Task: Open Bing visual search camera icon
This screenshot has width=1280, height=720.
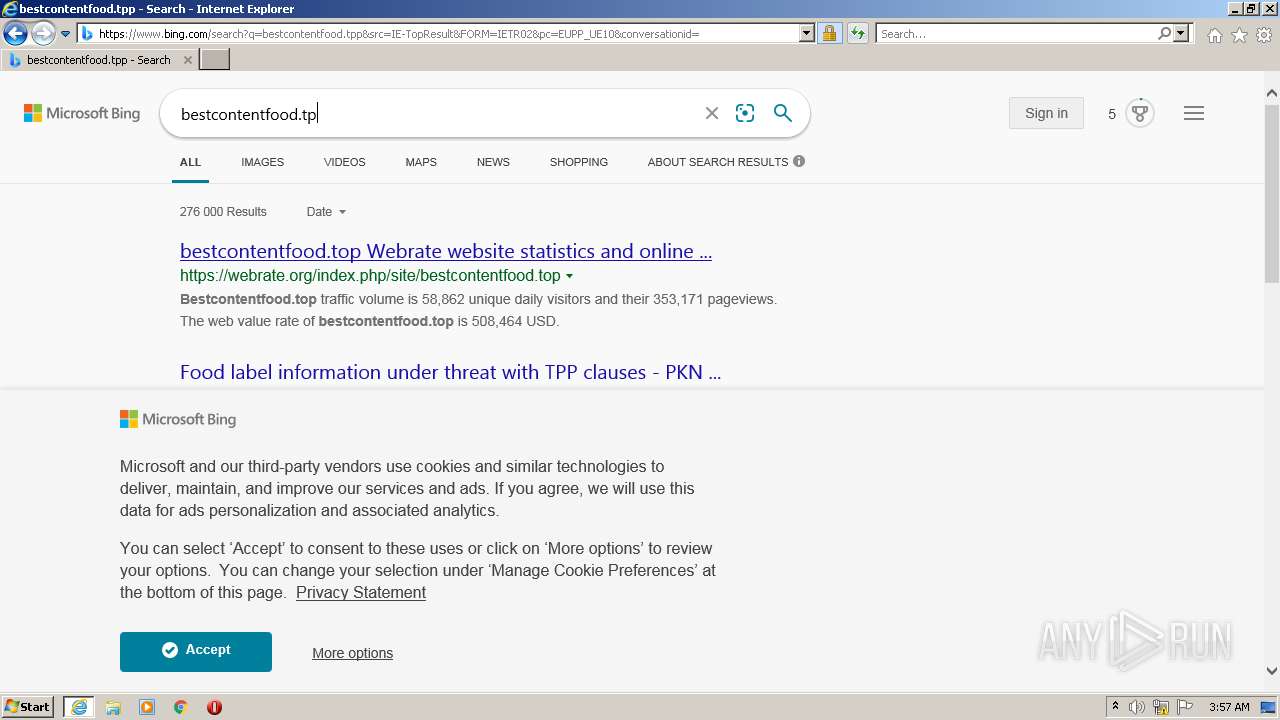Action: (745, 113)
